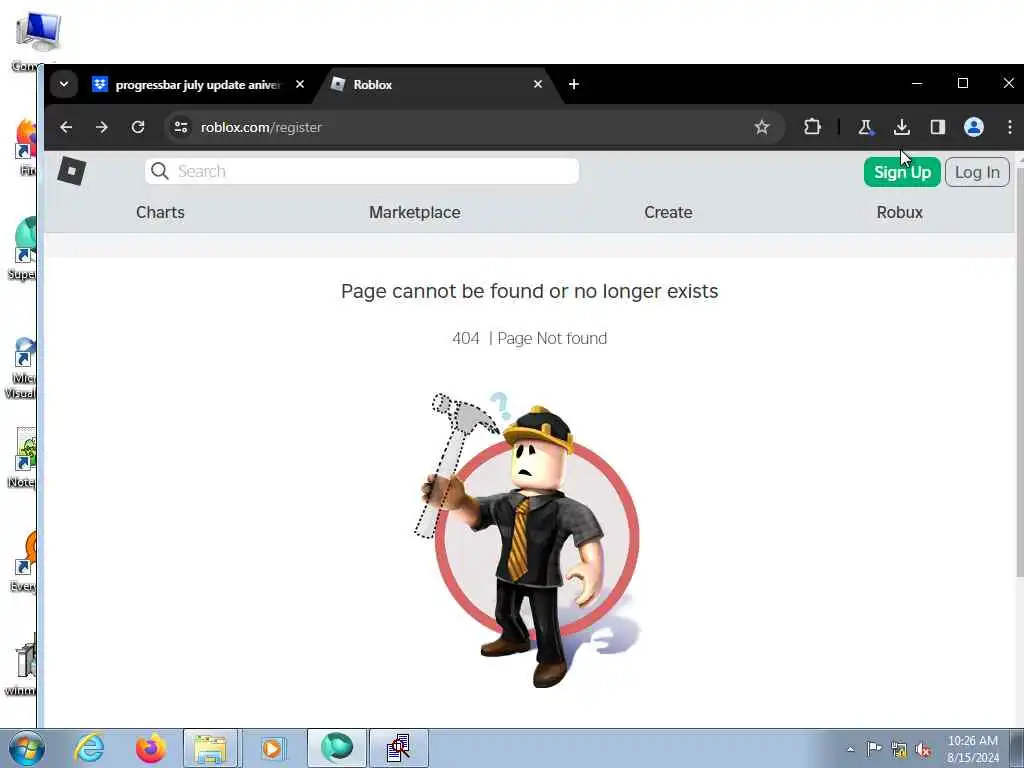Open the Chrome profile avatar
This screenshot has width=1024, height=768.
pos(974,127)
